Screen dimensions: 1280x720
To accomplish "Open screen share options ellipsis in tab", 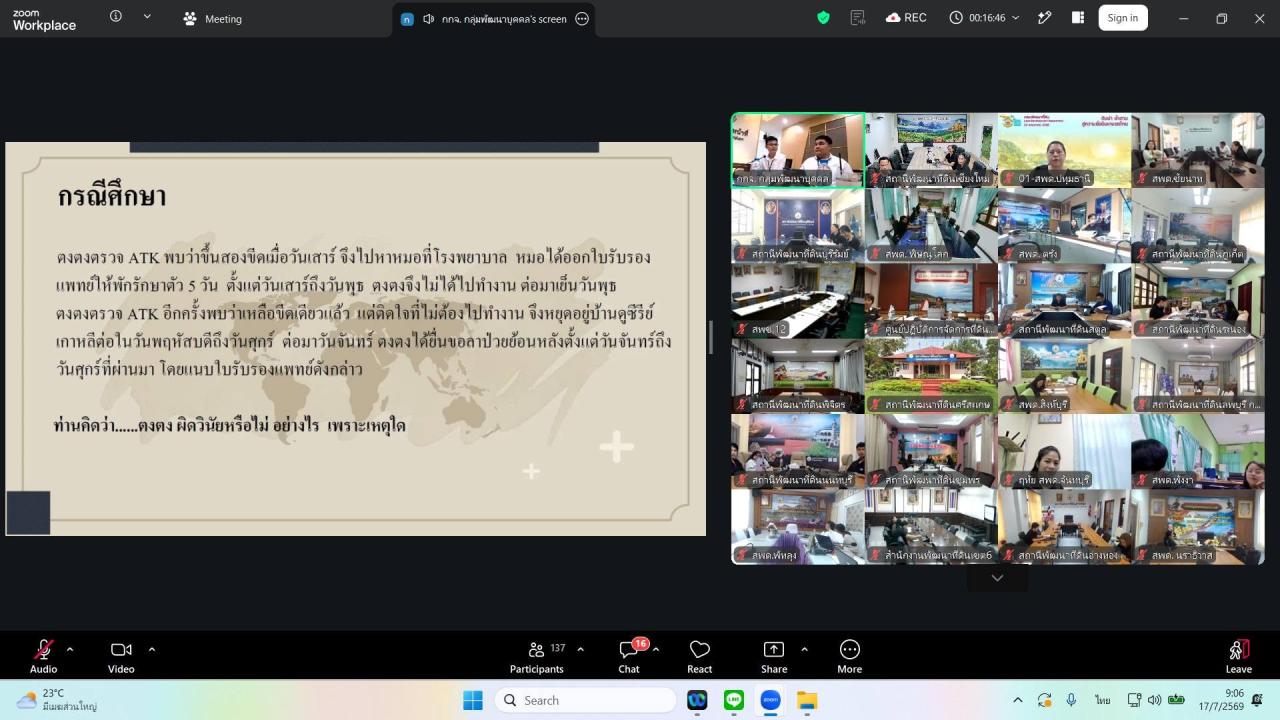I will pos(582,18).
